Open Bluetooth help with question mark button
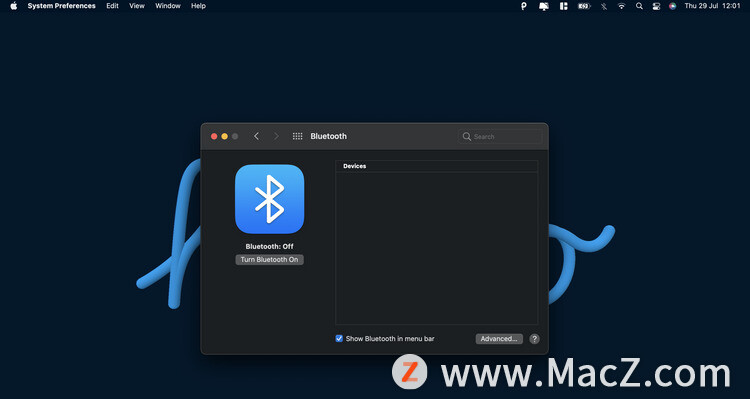This screenshot has height=399, width=750. [x=535, y=339]
